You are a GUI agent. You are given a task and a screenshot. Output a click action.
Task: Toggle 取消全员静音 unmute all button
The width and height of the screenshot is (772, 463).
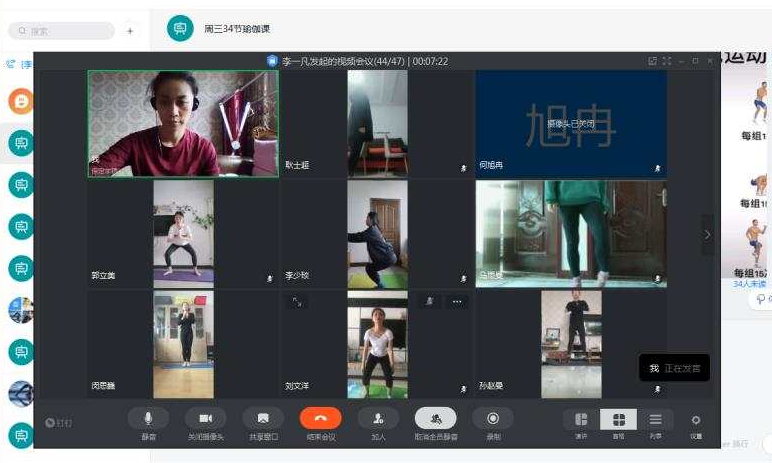pos(436,419)
